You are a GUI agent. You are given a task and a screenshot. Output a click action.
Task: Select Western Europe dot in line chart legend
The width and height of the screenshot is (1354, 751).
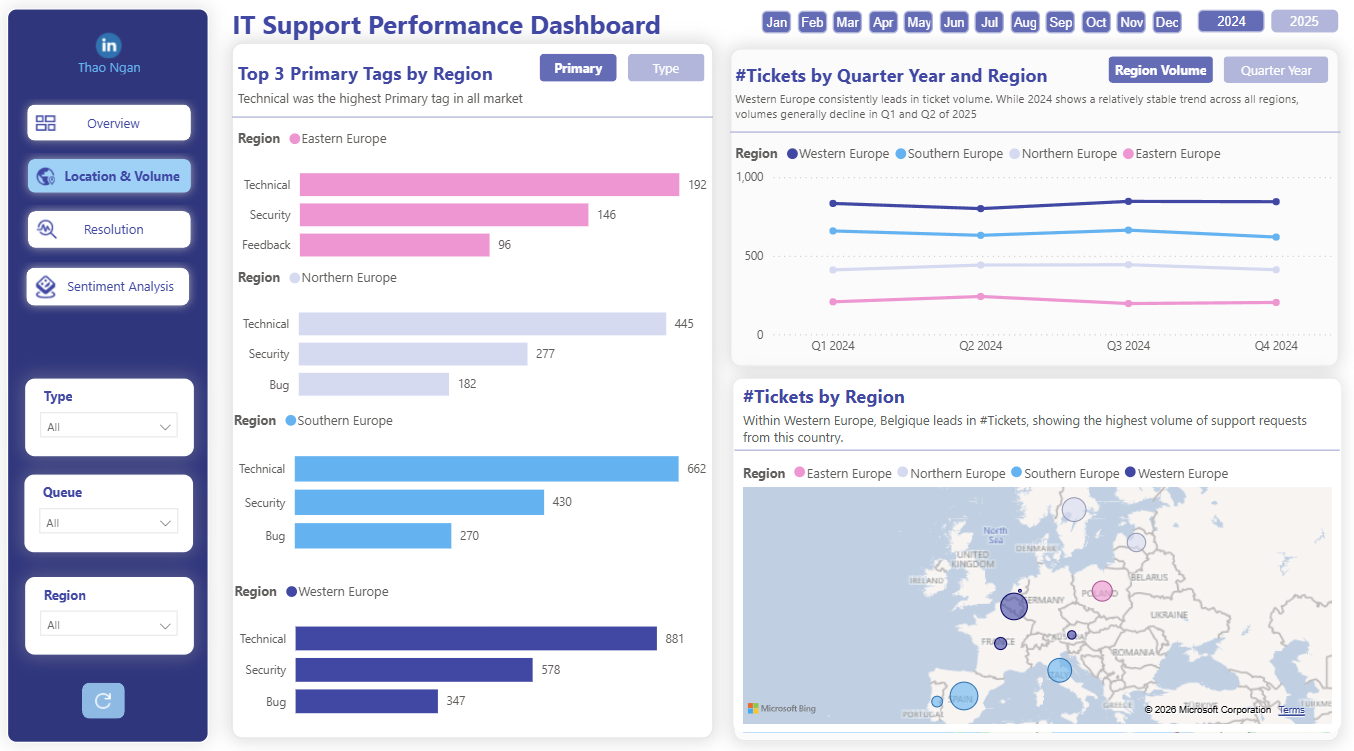click(793, 154)
